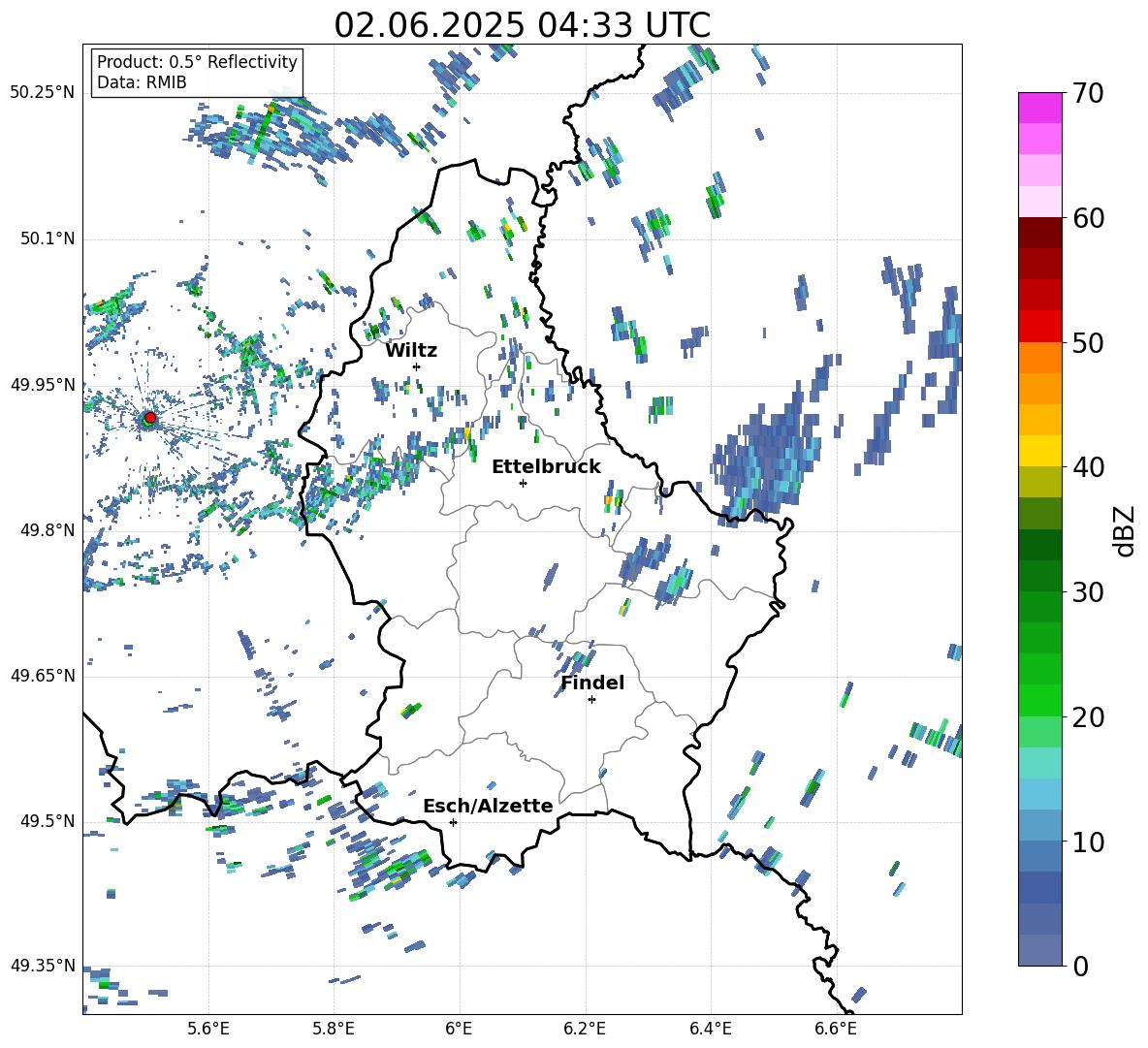Click the yellow colorbar segment near 40
This screenshot has width=1148, height=1048.
(x=1039, y=451)
